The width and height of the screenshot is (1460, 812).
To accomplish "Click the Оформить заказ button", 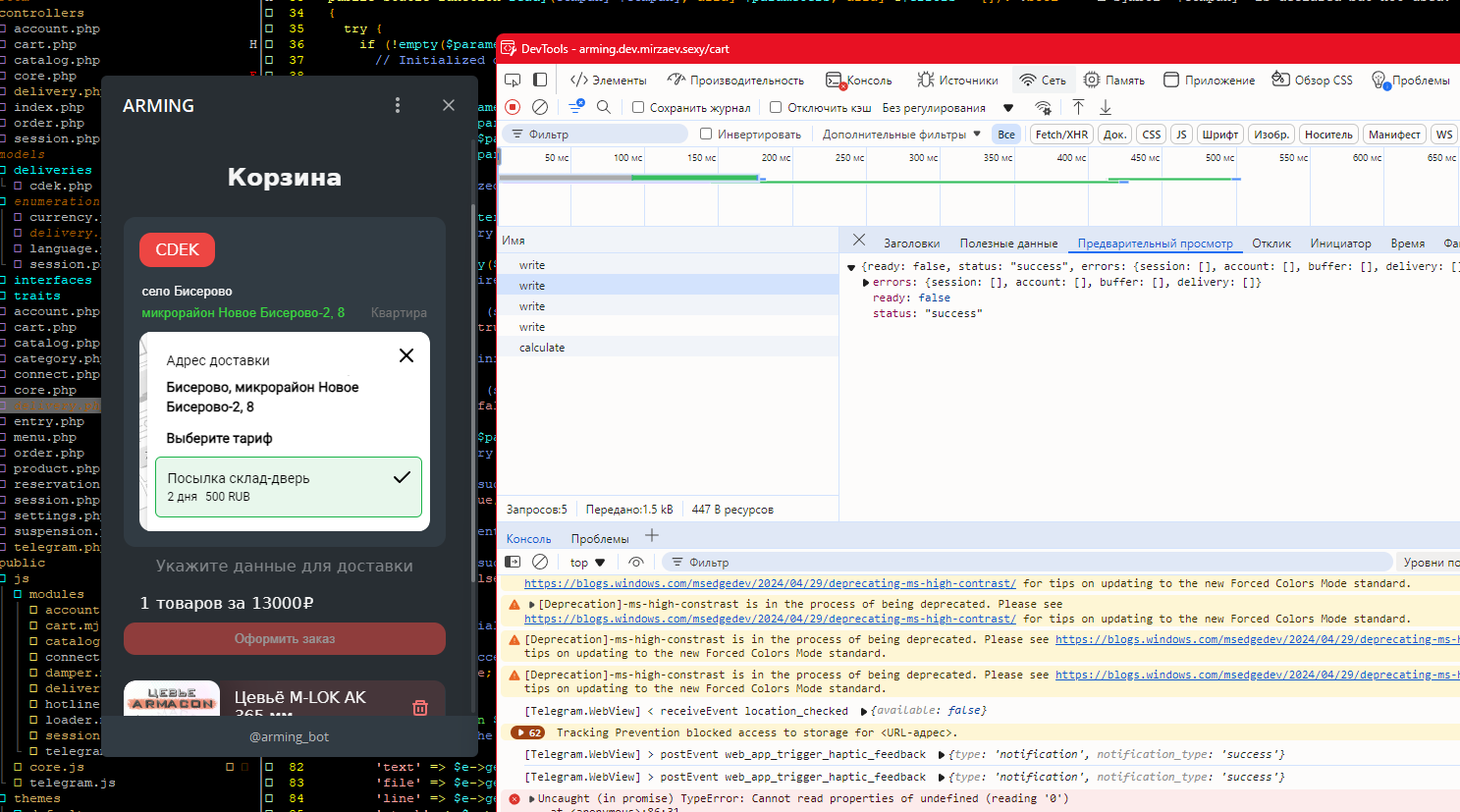I will (285, 638).
